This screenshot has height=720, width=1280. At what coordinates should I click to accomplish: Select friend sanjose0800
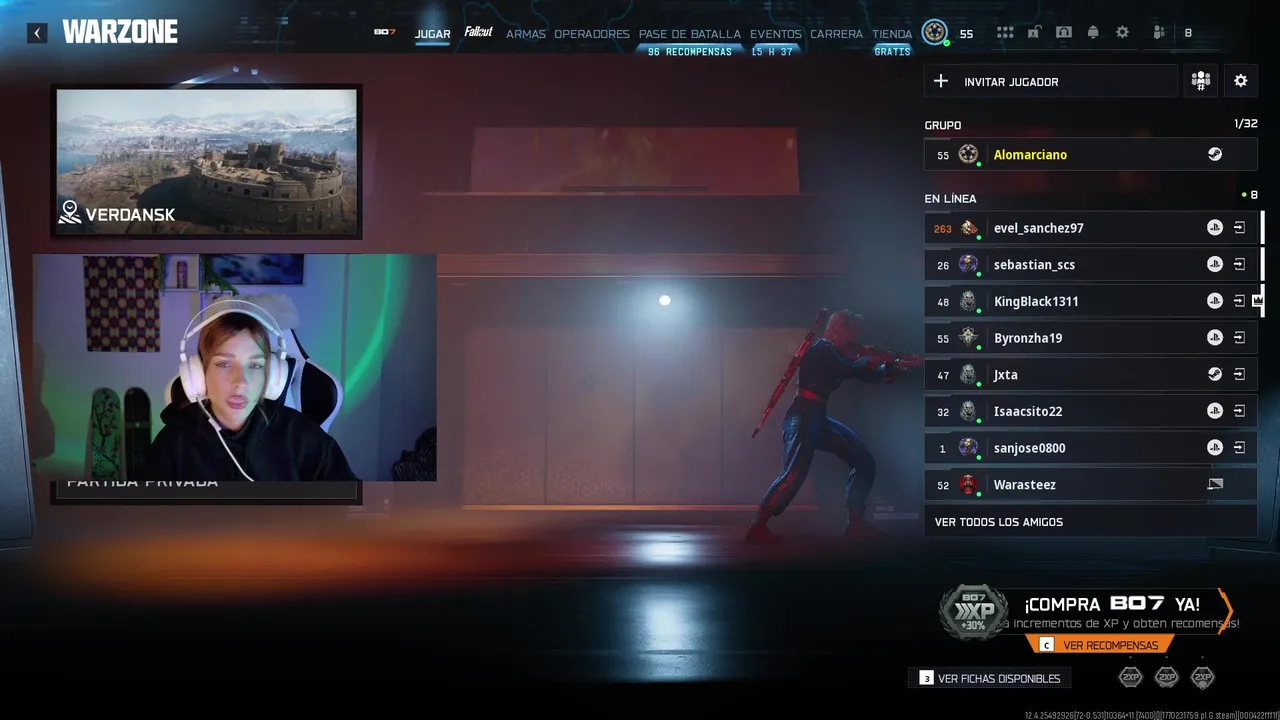[x=1091, y=448]
